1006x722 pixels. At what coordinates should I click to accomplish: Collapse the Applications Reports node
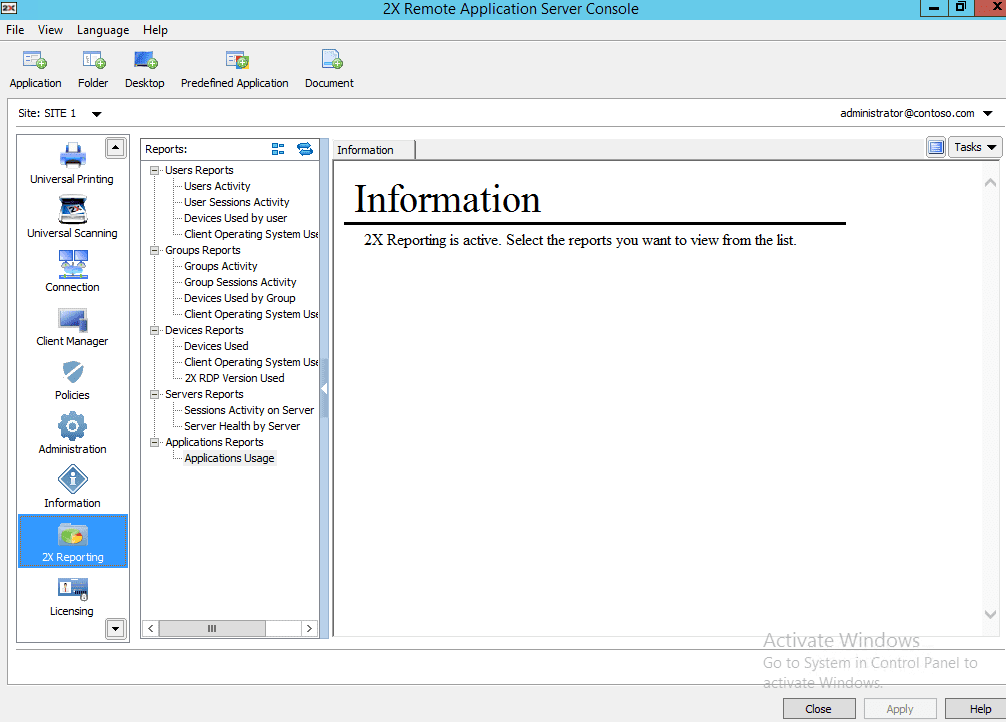click(x=155, y=443)
